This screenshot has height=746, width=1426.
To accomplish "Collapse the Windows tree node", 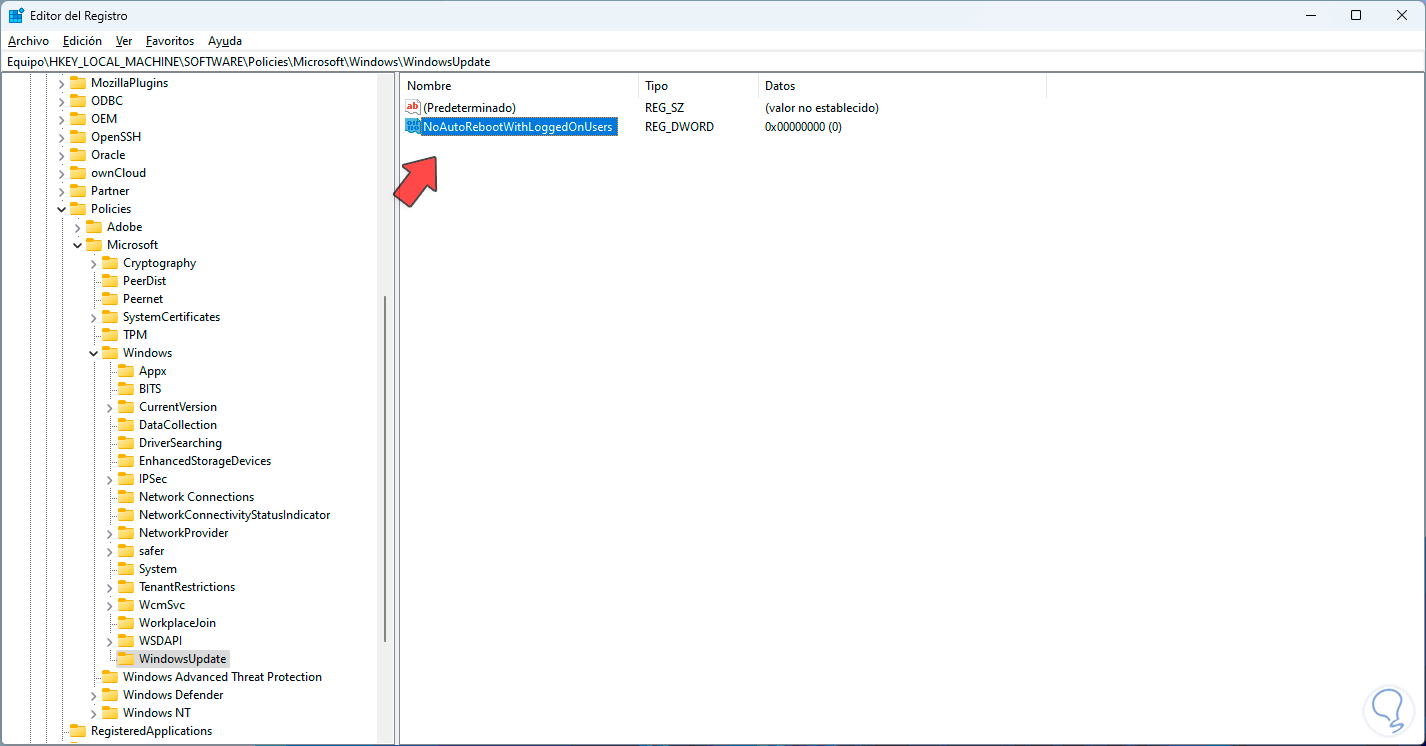I will pos(94,353).
